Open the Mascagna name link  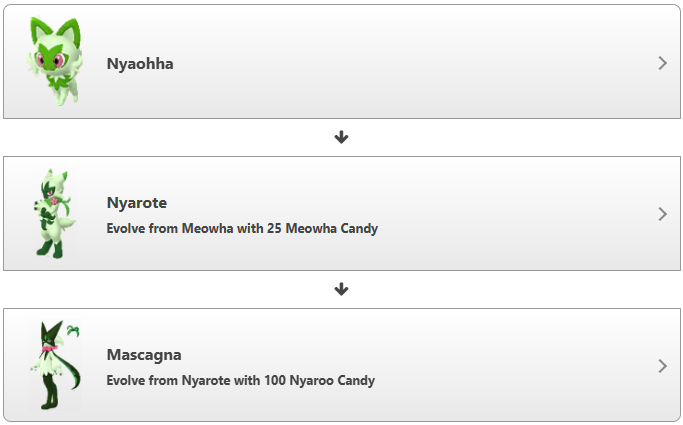pos(144,355)
